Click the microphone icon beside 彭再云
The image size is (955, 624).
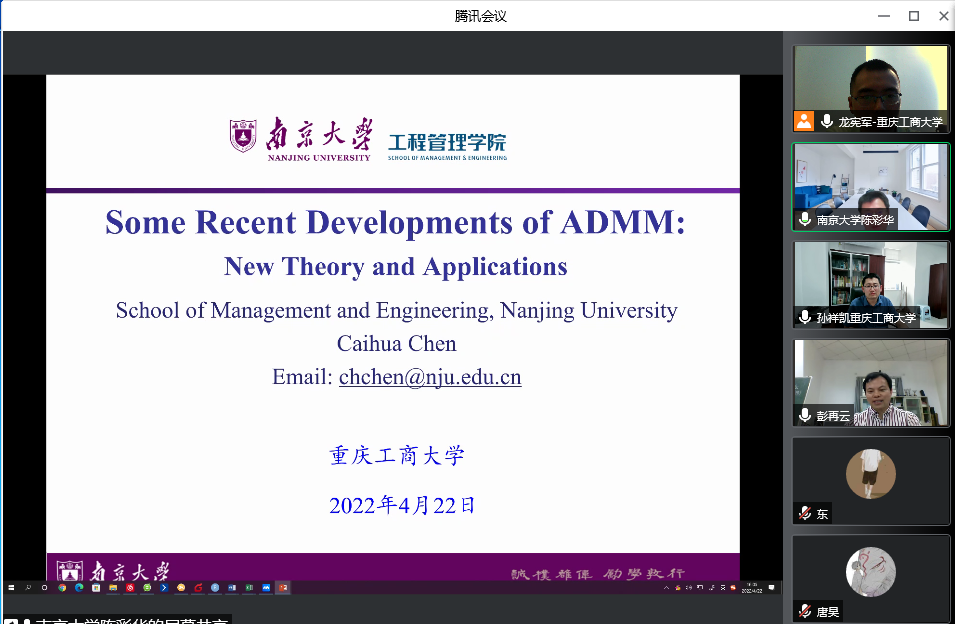point(805,415)
